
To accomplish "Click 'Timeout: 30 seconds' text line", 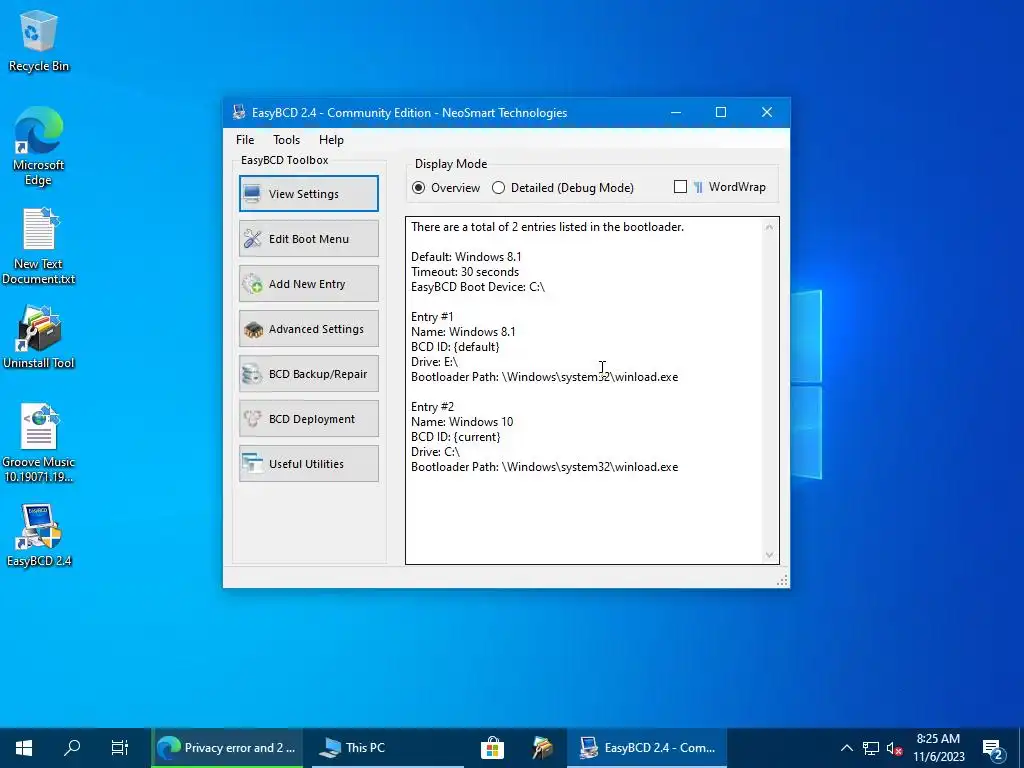I will (465, 272).
